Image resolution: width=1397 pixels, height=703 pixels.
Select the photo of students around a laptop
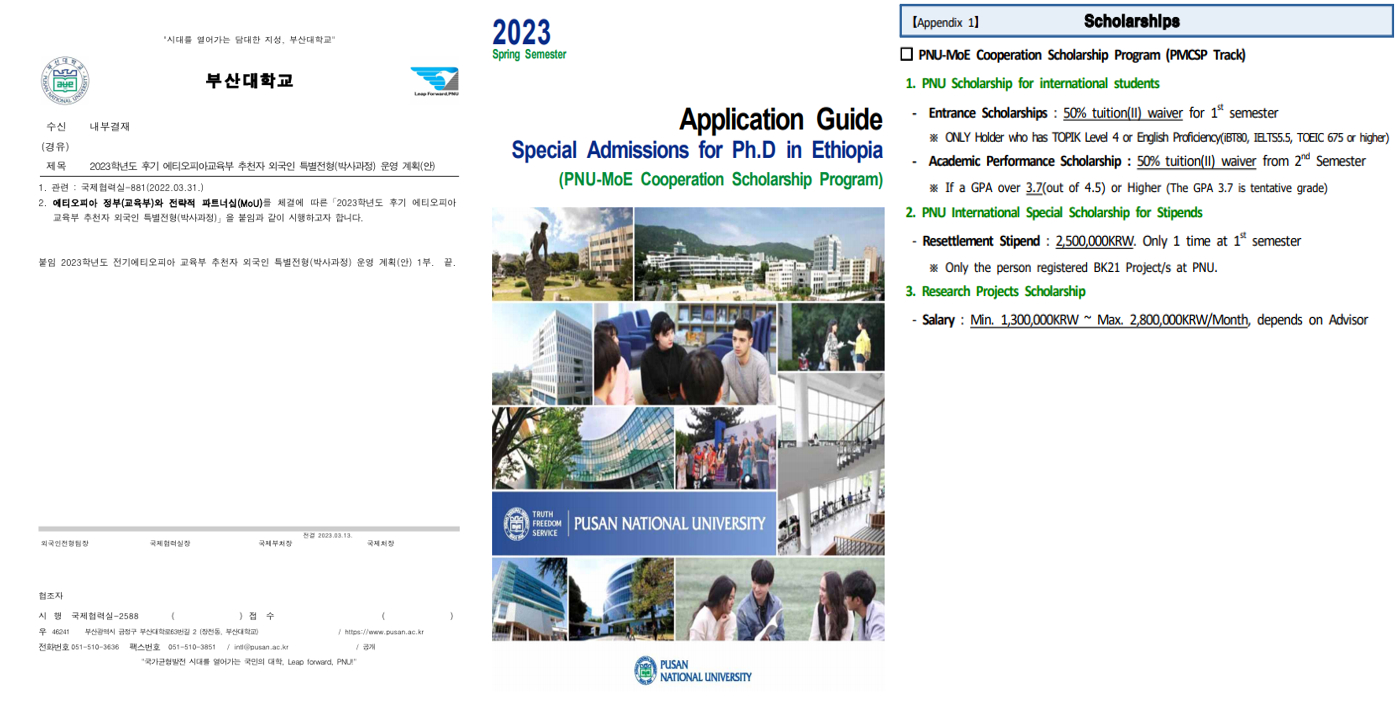click(684, 353)
